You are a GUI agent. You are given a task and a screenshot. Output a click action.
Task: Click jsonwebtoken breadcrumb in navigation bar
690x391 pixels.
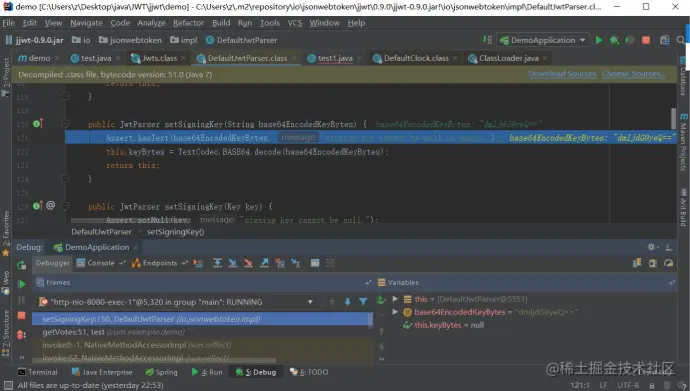pyautogui.click(x=130, y=40)
